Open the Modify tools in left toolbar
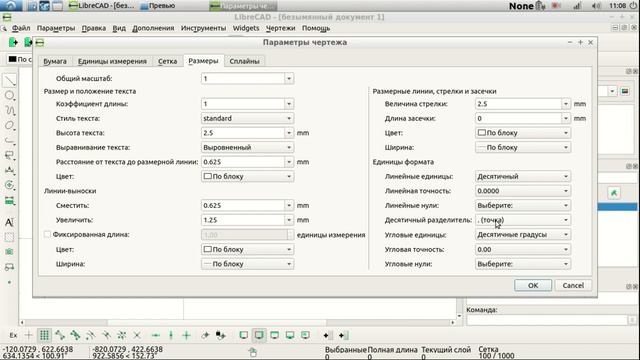Viewport: 640px width, 360px height. (x=9, y=185)
